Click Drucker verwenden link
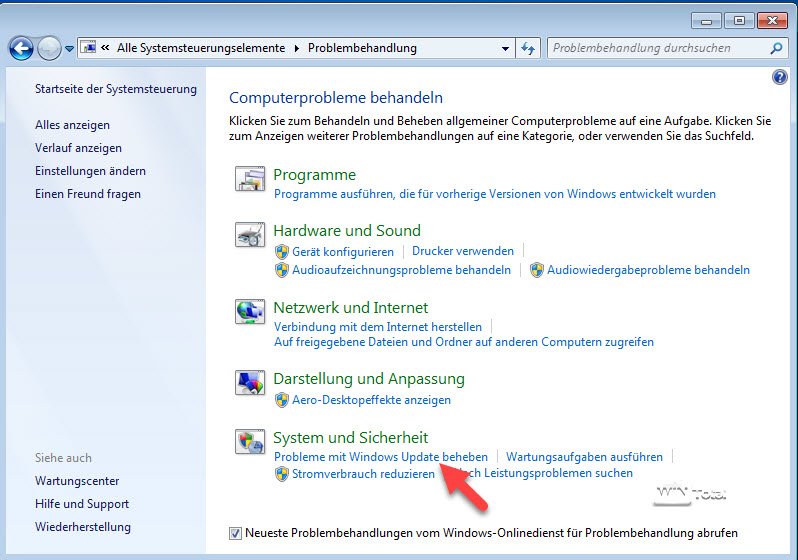The width and height of the screenshot is (798, 560). pyautogui.click(x=463, y=251)
